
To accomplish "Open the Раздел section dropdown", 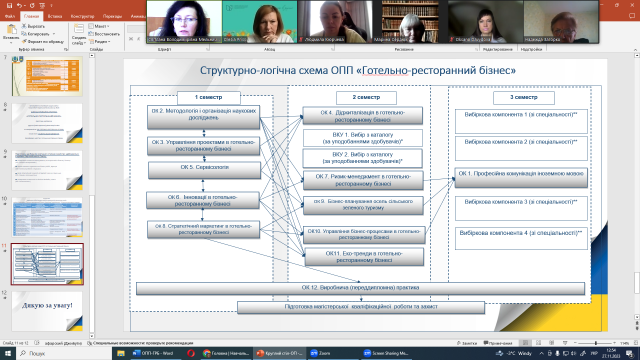I will 100,42.
